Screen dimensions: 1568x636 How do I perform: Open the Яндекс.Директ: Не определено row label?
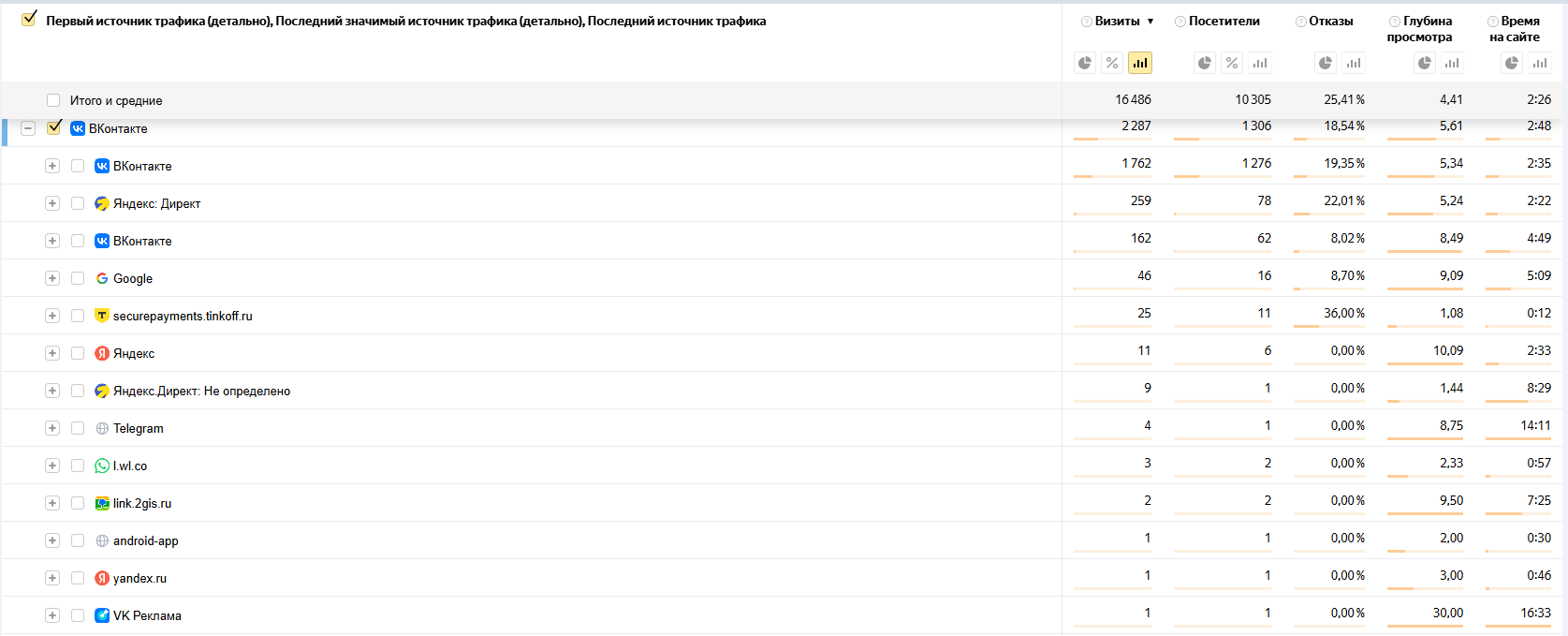(201, 391)
